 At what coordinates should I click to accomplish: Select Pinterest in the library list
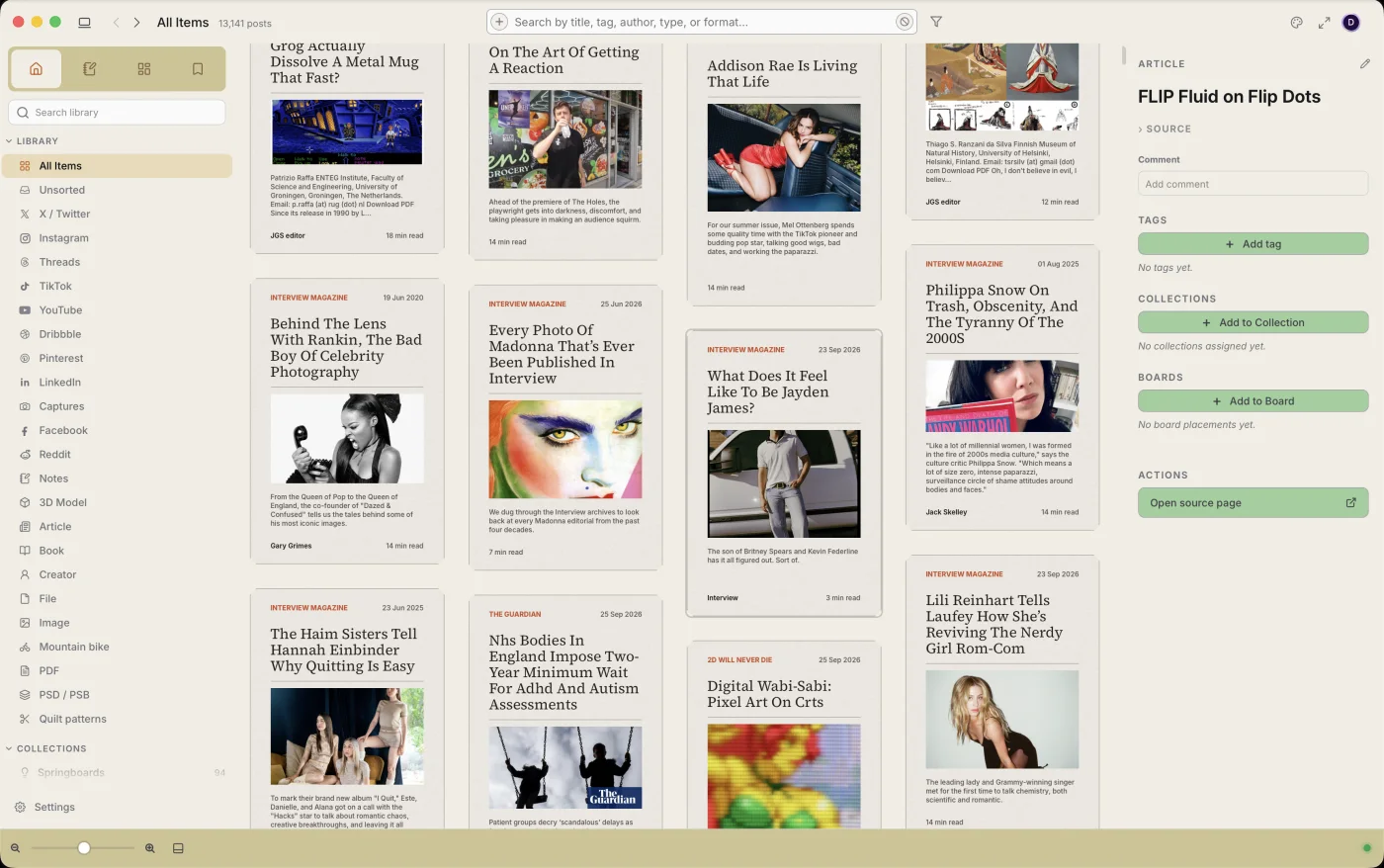(x=117, y=358)
